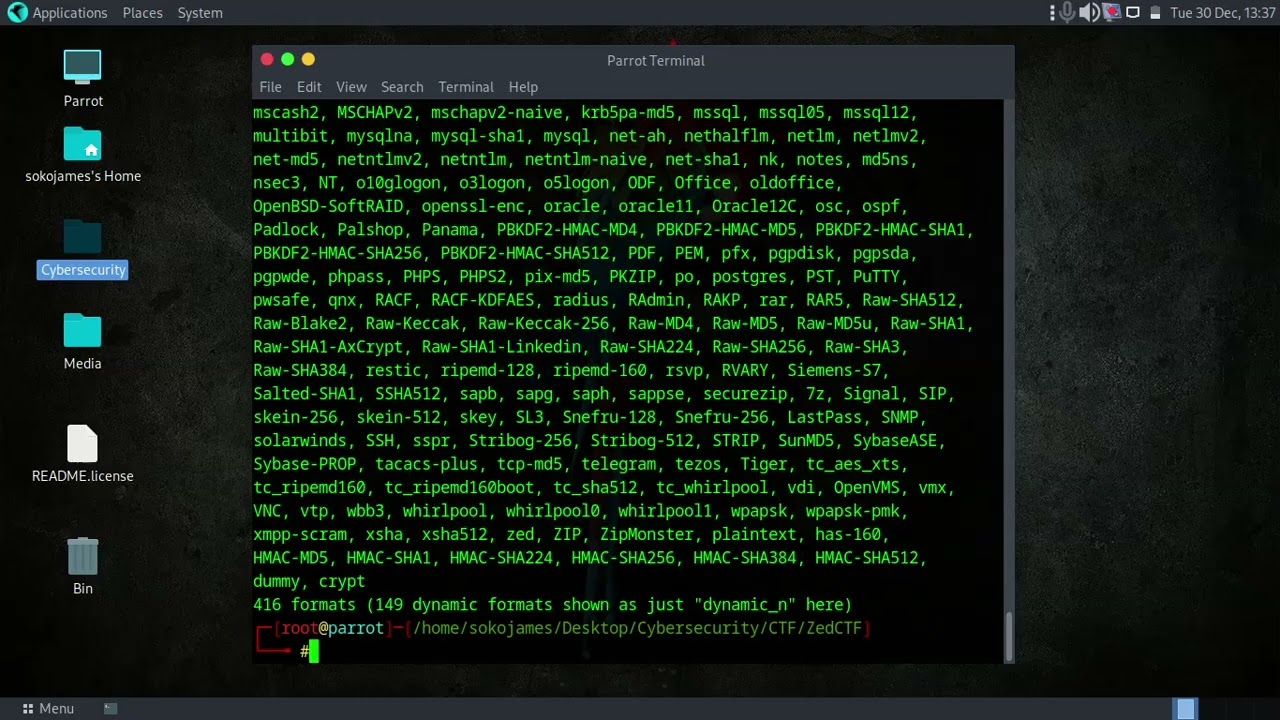This screenshot has height=720, width=1280.
Task: Open the Terminal menu in menubar
Action: tap(466, 87)
